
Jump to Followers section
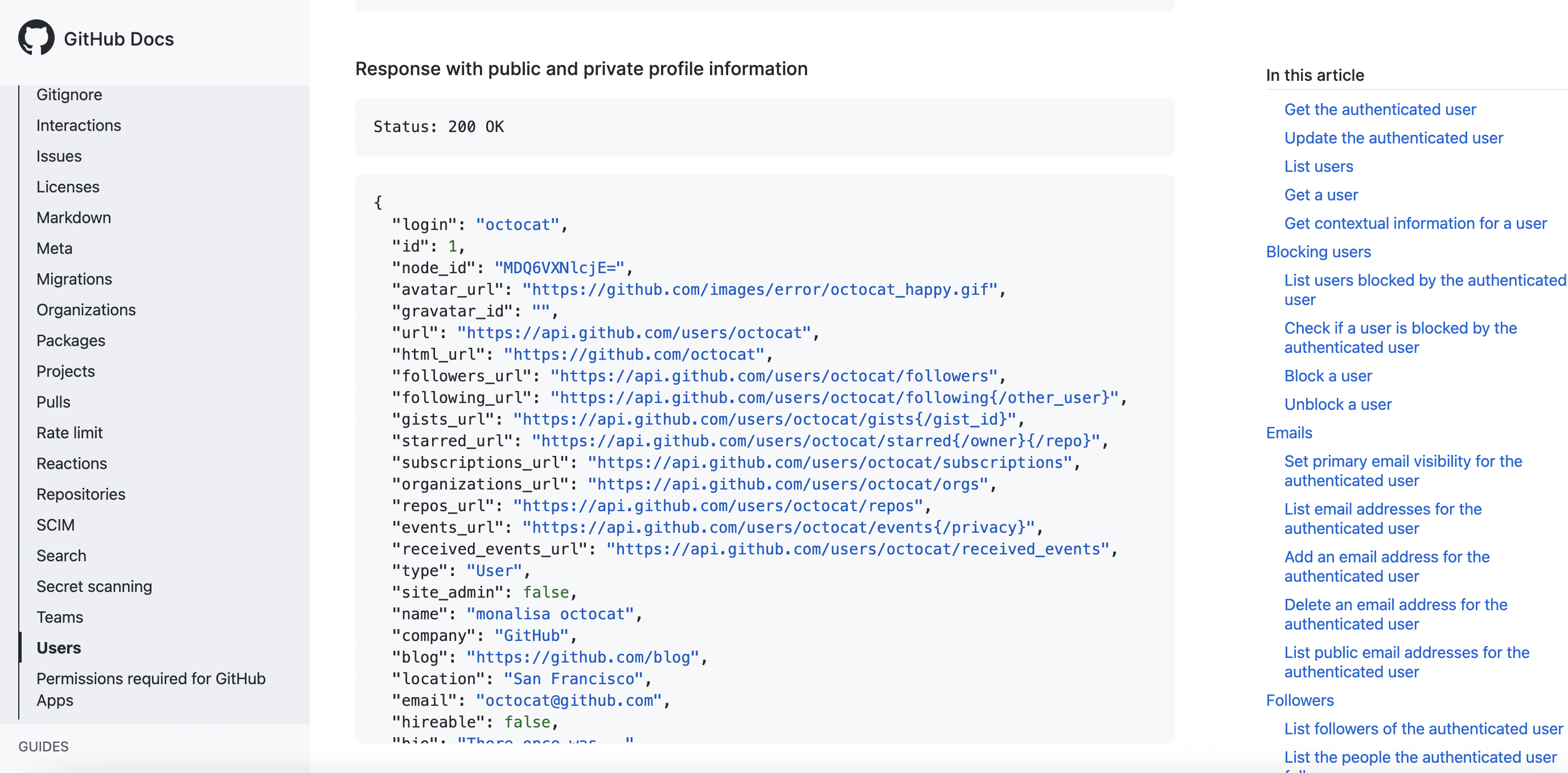pyautogui.click(x=1300, y=701)
